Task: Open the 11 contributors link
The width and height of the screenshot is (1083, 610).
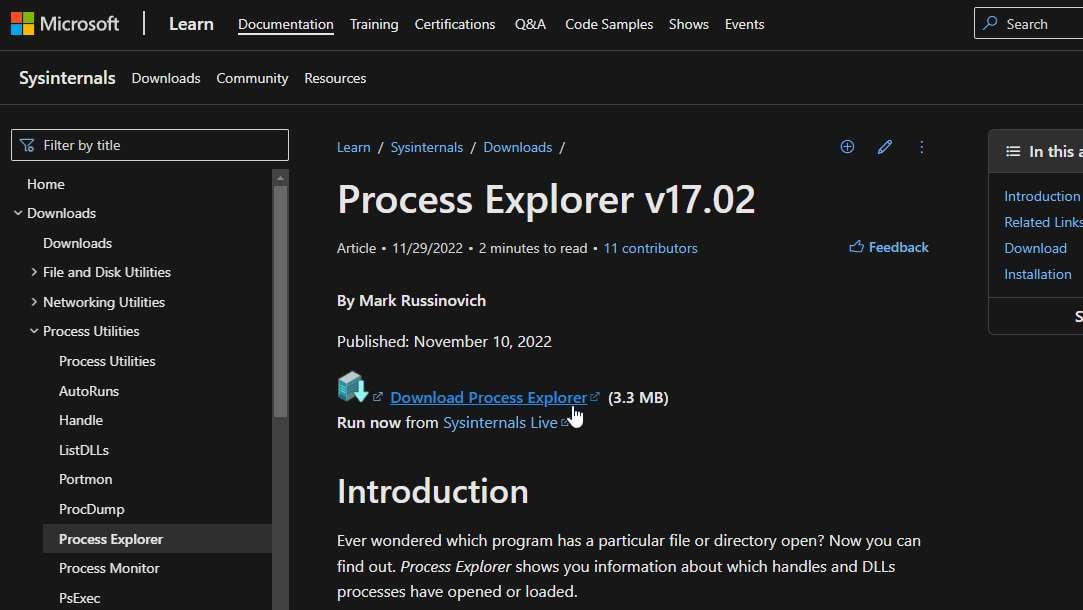Action: pyautogui.click(x=650, y=248)
